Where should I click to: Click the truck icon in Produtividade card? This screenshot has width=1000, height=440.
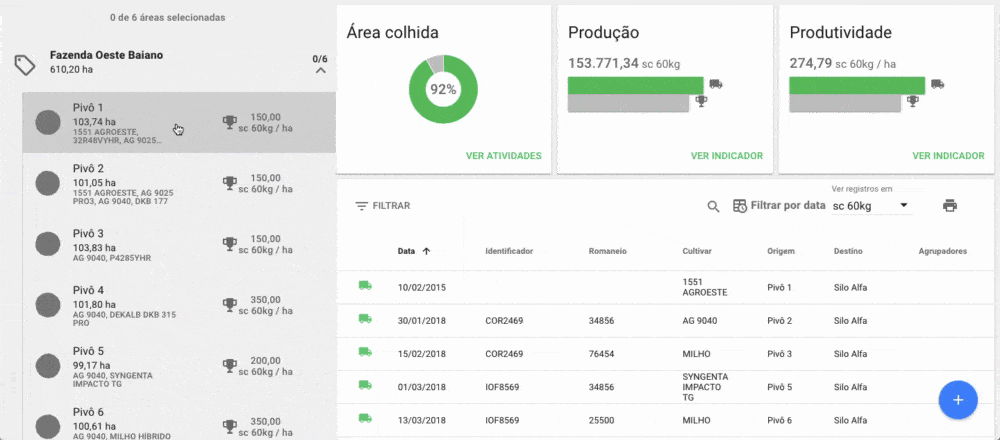(937, 84)
